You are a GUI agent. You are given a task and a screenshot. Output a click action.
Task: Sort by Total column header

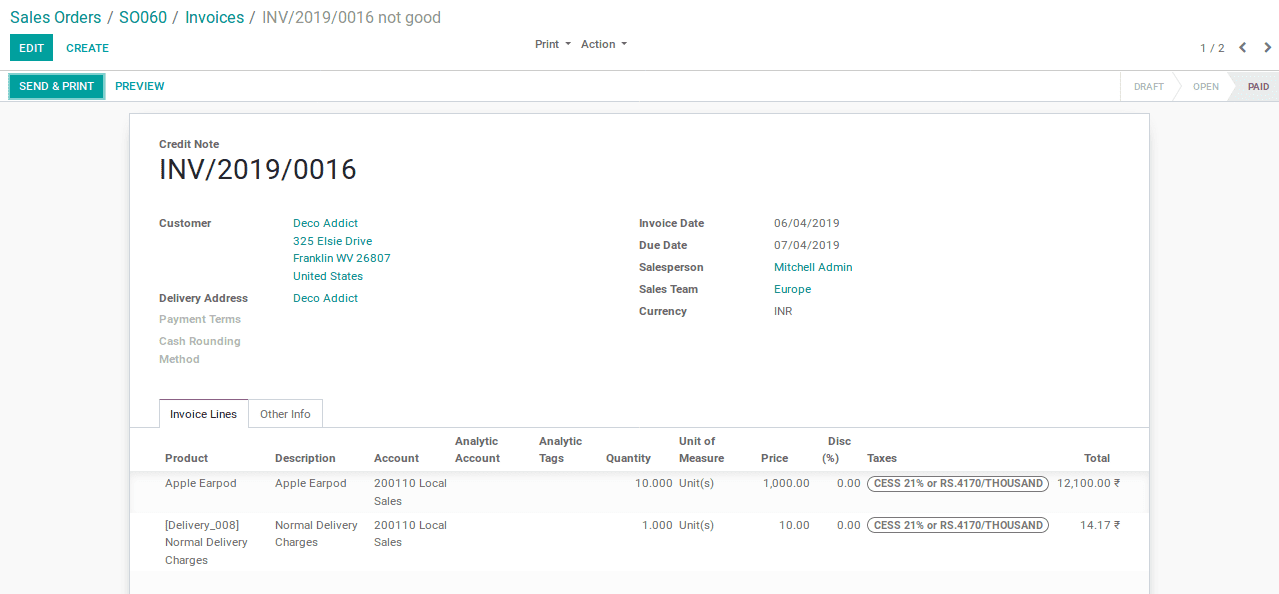(1097, 458)
